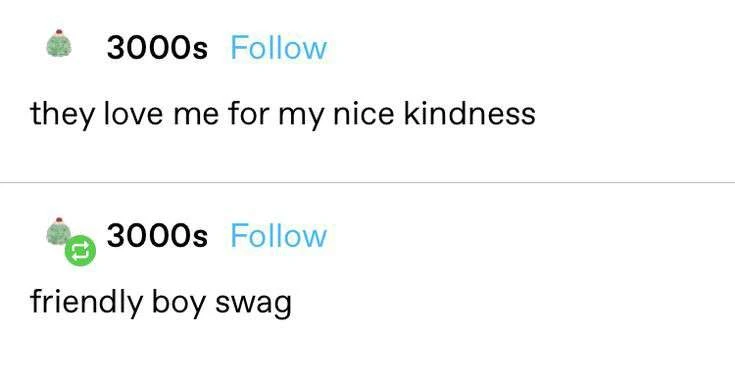Open the 3000s username above friendly boy swag
The height and width of the screenshot is (381, 735).
(157, 235)
